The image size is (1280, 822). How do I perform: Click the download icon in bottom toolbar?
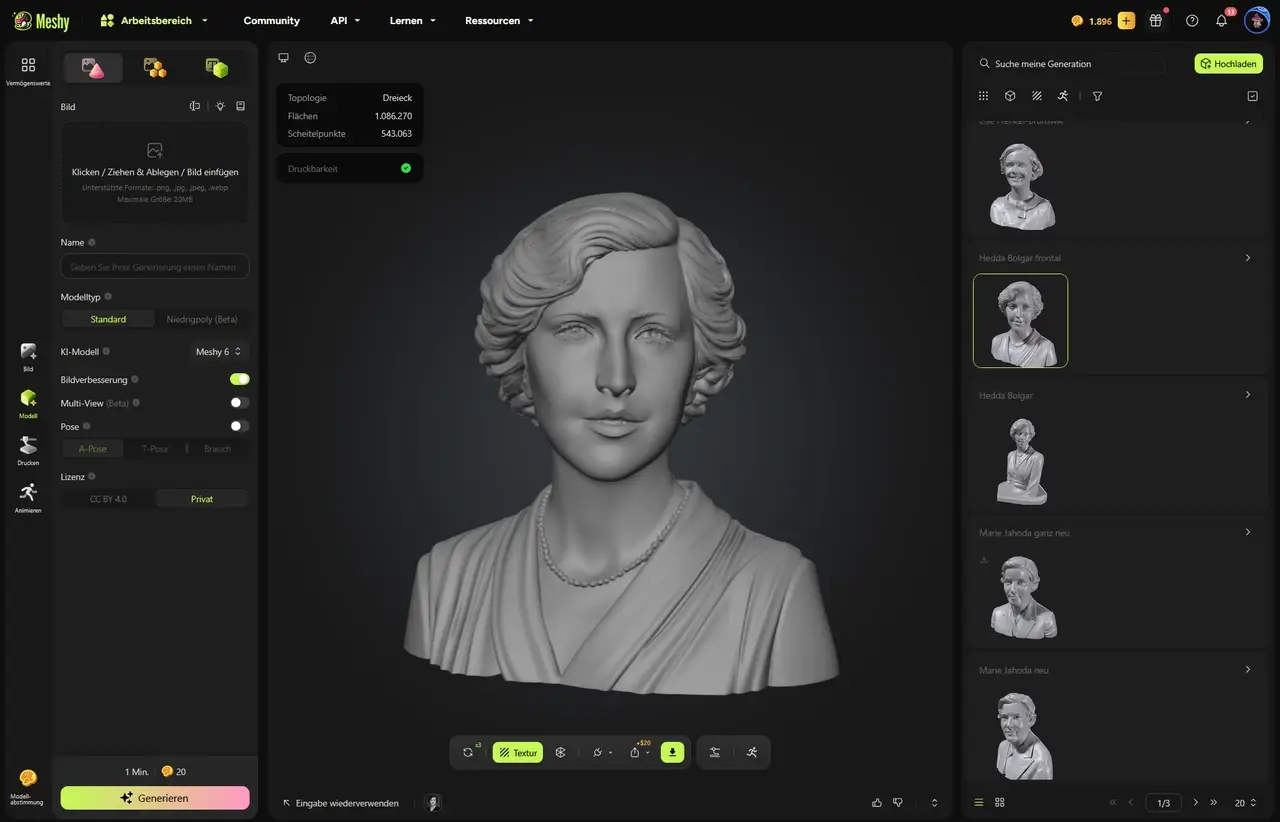(672, 752)
